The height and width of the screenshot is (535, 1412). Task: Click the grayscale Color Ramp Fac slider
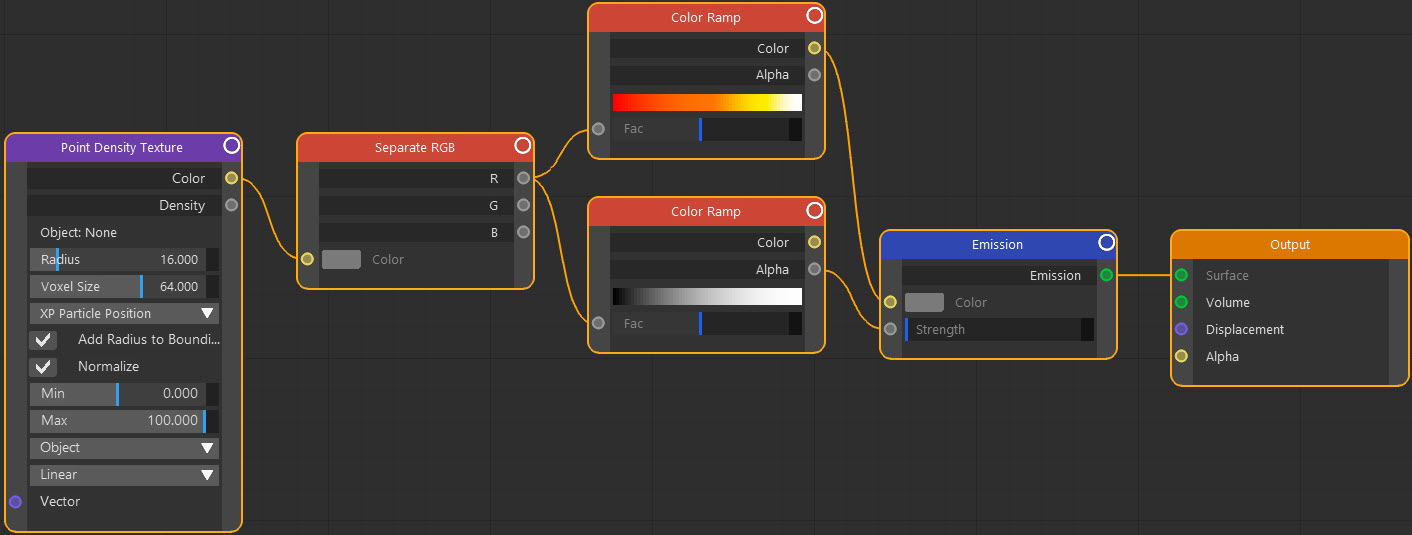coord(707,323)
